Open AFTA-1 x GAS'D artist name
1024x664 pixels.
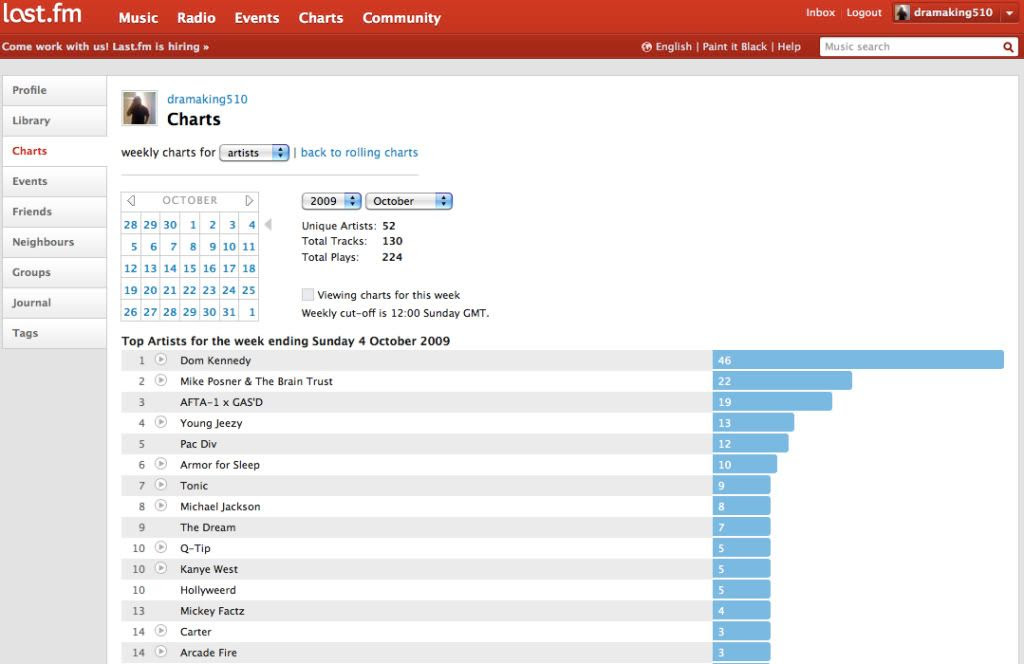[221, 402]
